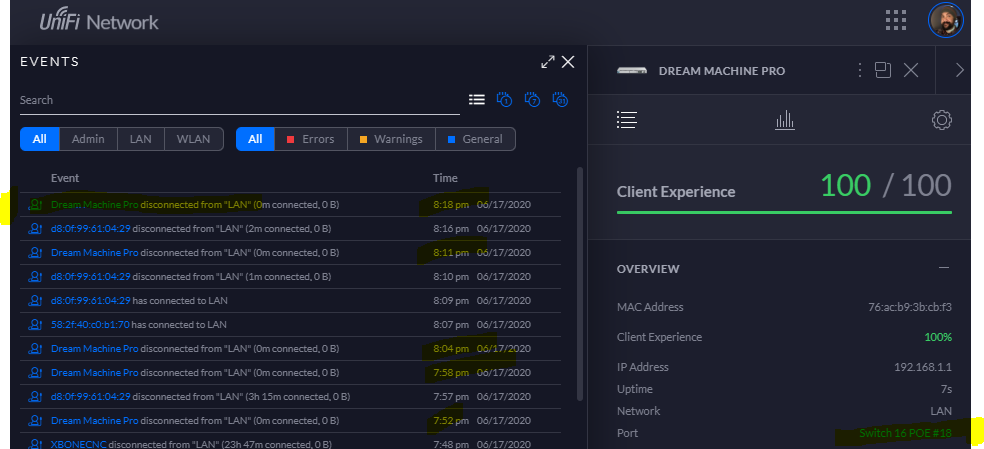Click client icon in the 8:09 pm event row
The height and width of the screenshot is (449, 984).
pos(35,301)
